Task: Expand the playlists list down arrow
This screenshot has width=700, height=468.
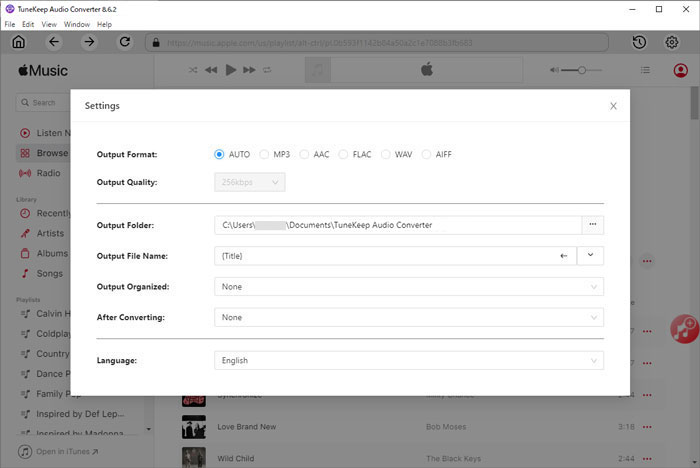Action: click(149, 429)
